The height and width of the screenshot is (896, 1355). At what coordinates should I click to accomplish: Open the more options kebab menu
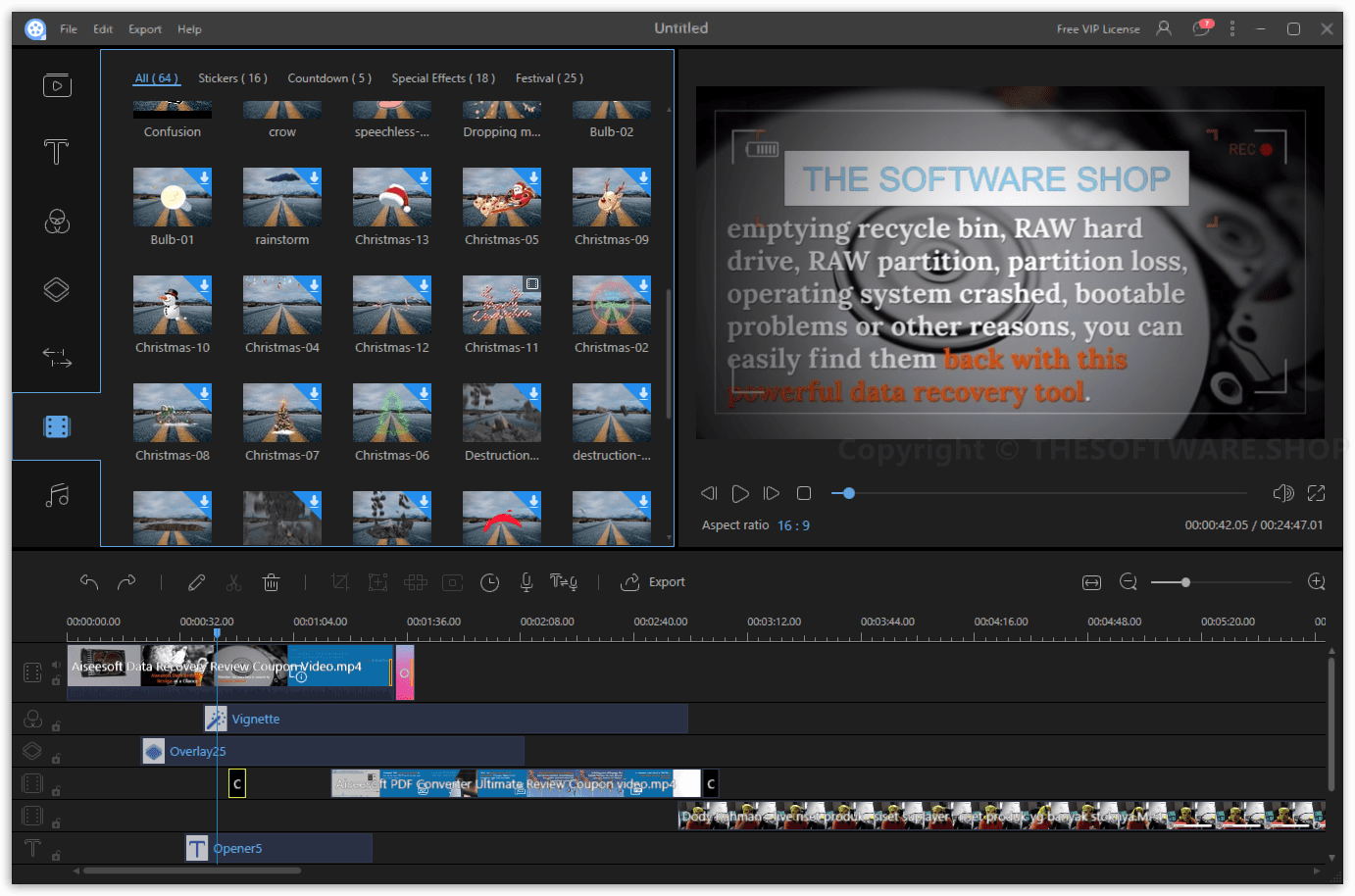point(1232,28)
